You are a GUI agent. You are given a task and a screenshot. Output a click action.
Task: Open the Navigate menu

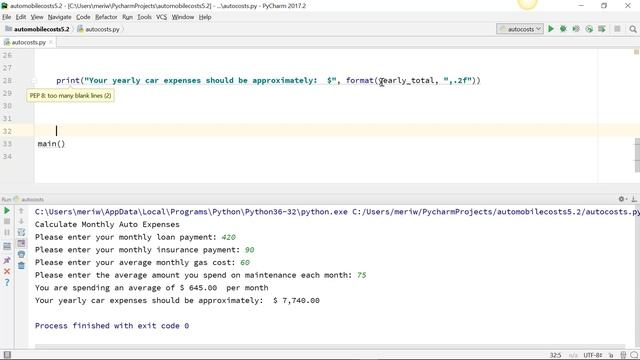[x=60, y=17]
